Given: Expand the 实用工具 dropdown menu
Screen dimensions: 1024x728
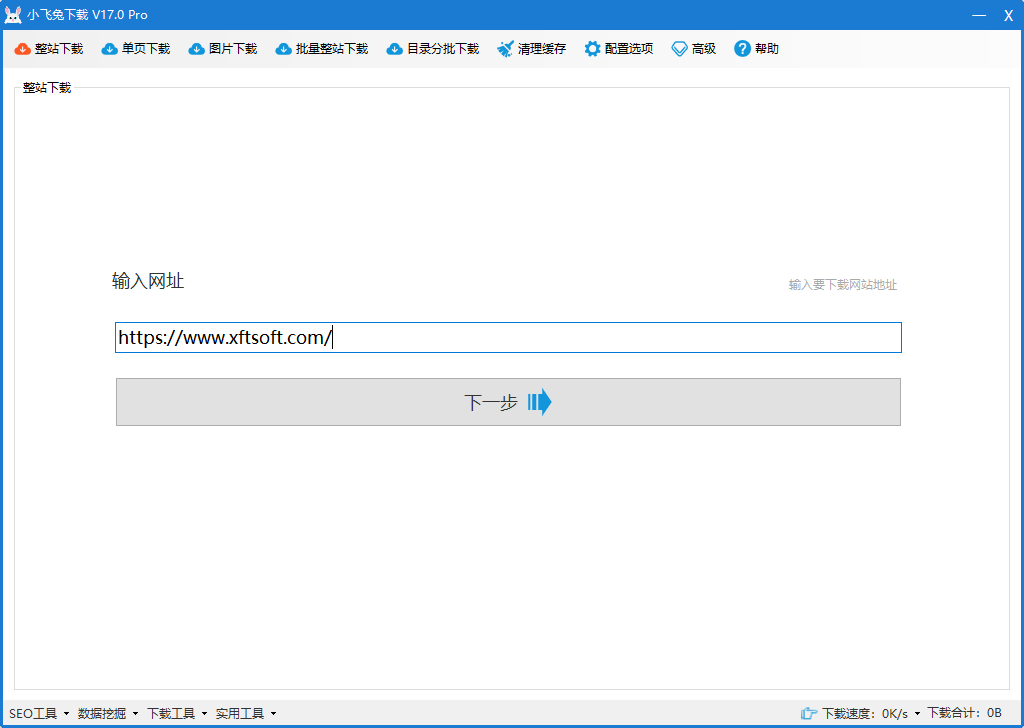Looking at the screenshot, I should click(246, 713).
